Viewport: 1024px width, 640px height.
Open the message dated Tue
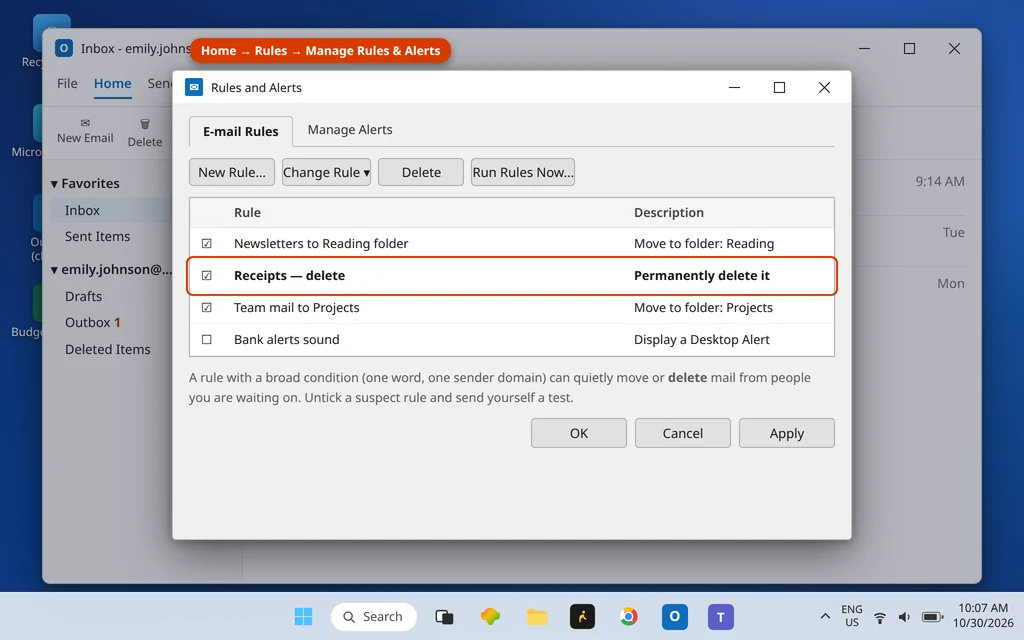point(953,232)
